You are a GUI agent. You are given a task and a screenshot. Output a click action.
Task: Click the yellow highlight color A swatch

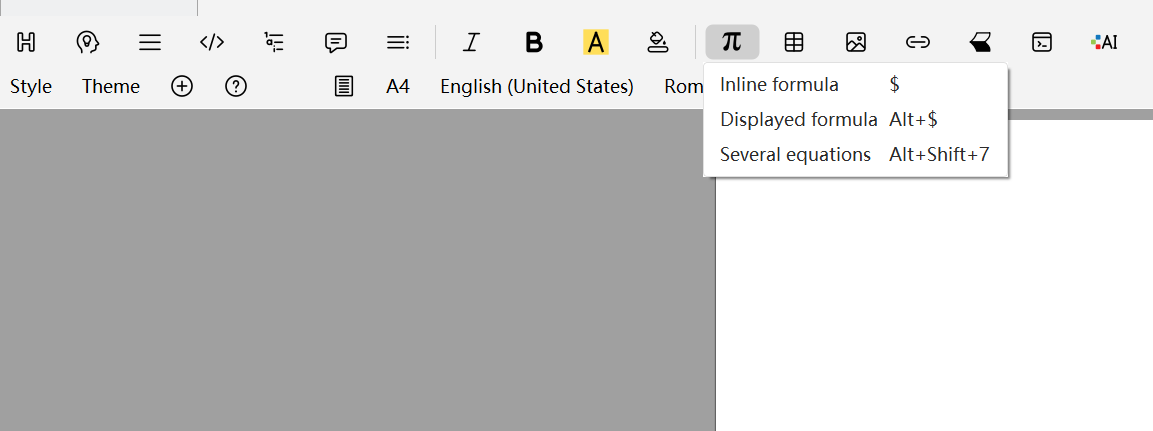click(596, 42)
